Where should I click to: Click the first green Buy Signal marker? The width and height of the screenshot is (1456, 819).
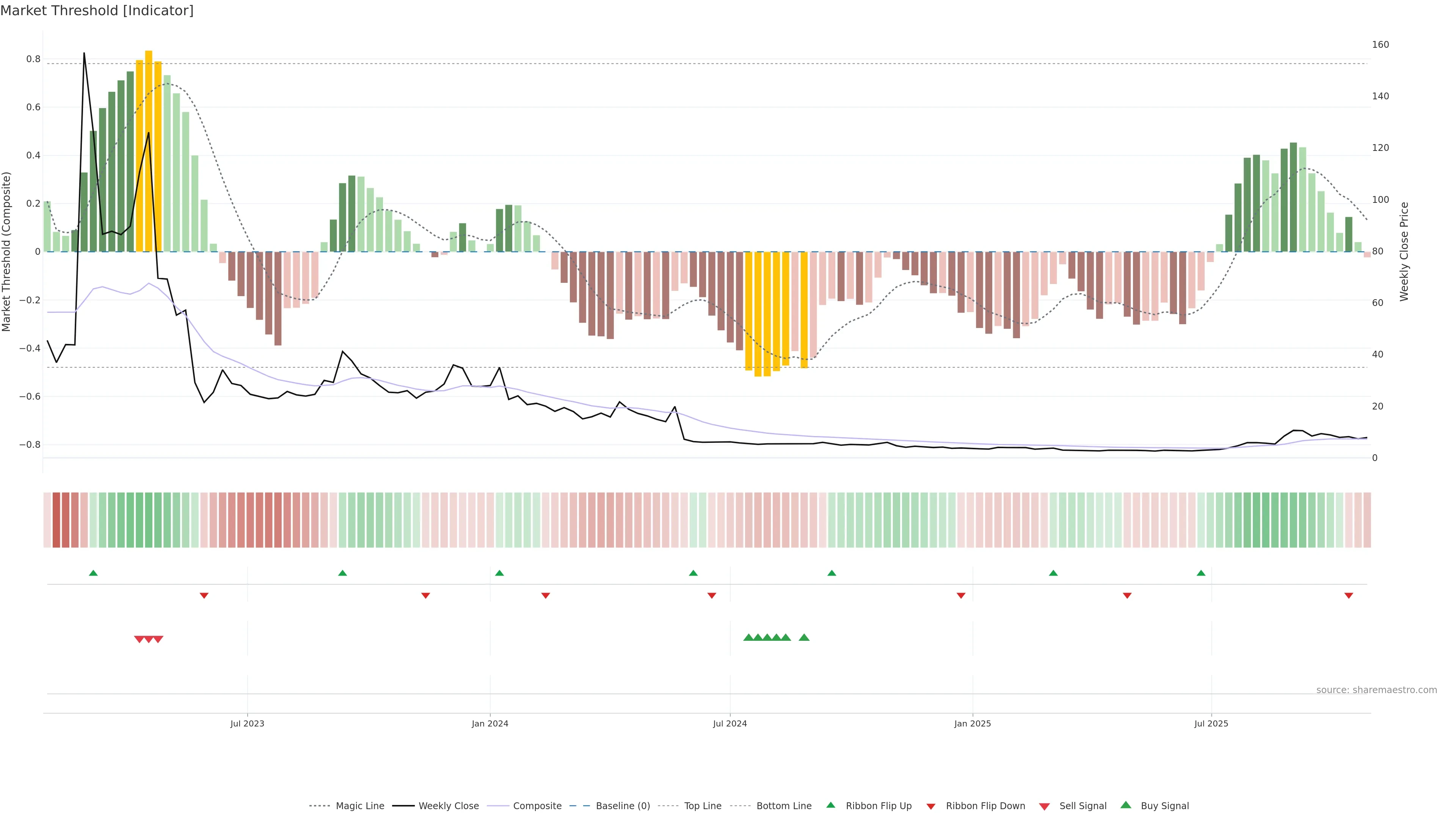[x=748, y=637]
